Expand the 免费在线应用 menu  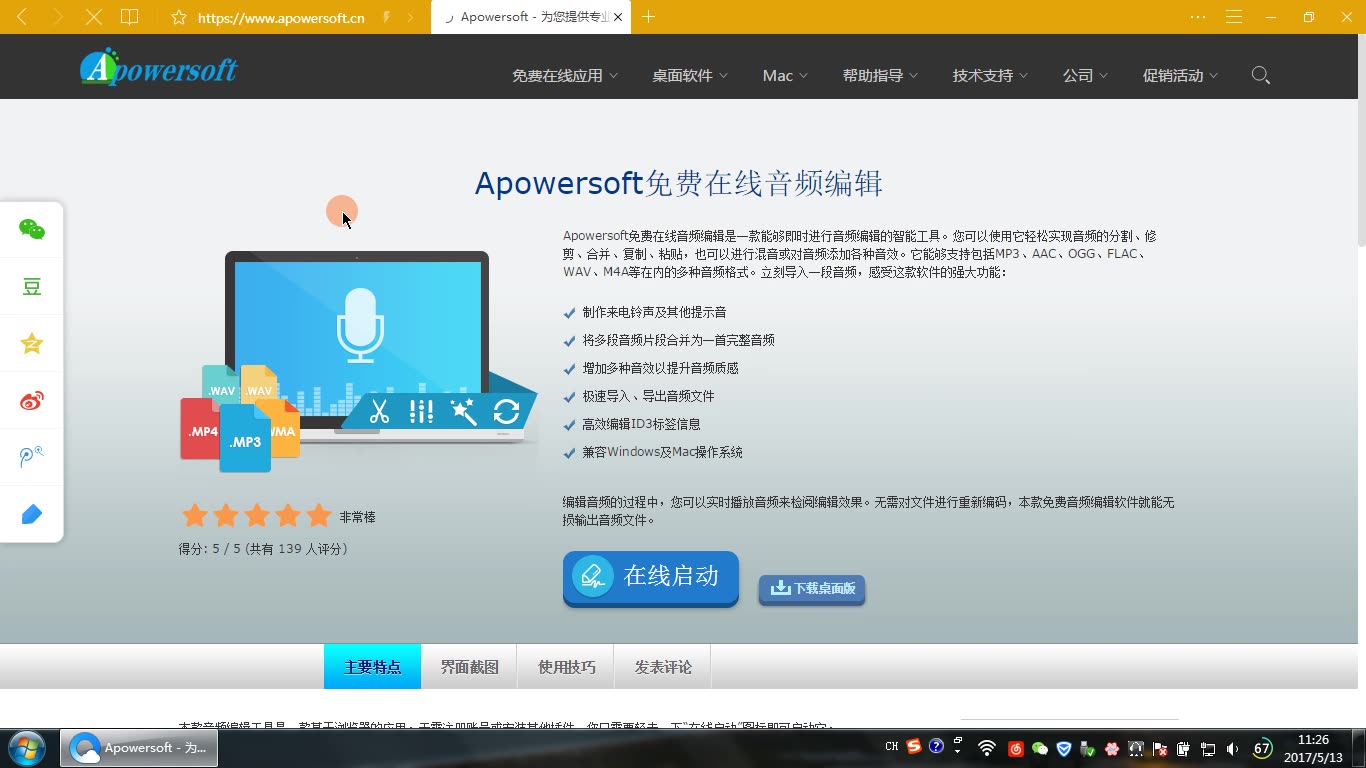[x=565, y=76]
